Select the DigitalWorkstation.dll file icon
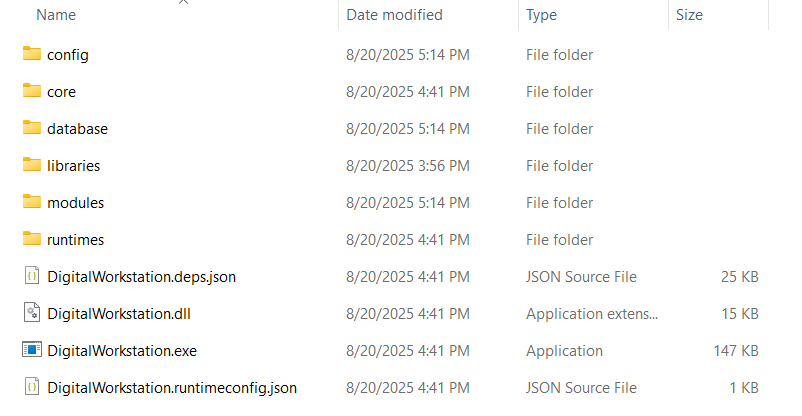Viewport: 802px width, 416px height. pyautogui.click(x=31, y=313)
